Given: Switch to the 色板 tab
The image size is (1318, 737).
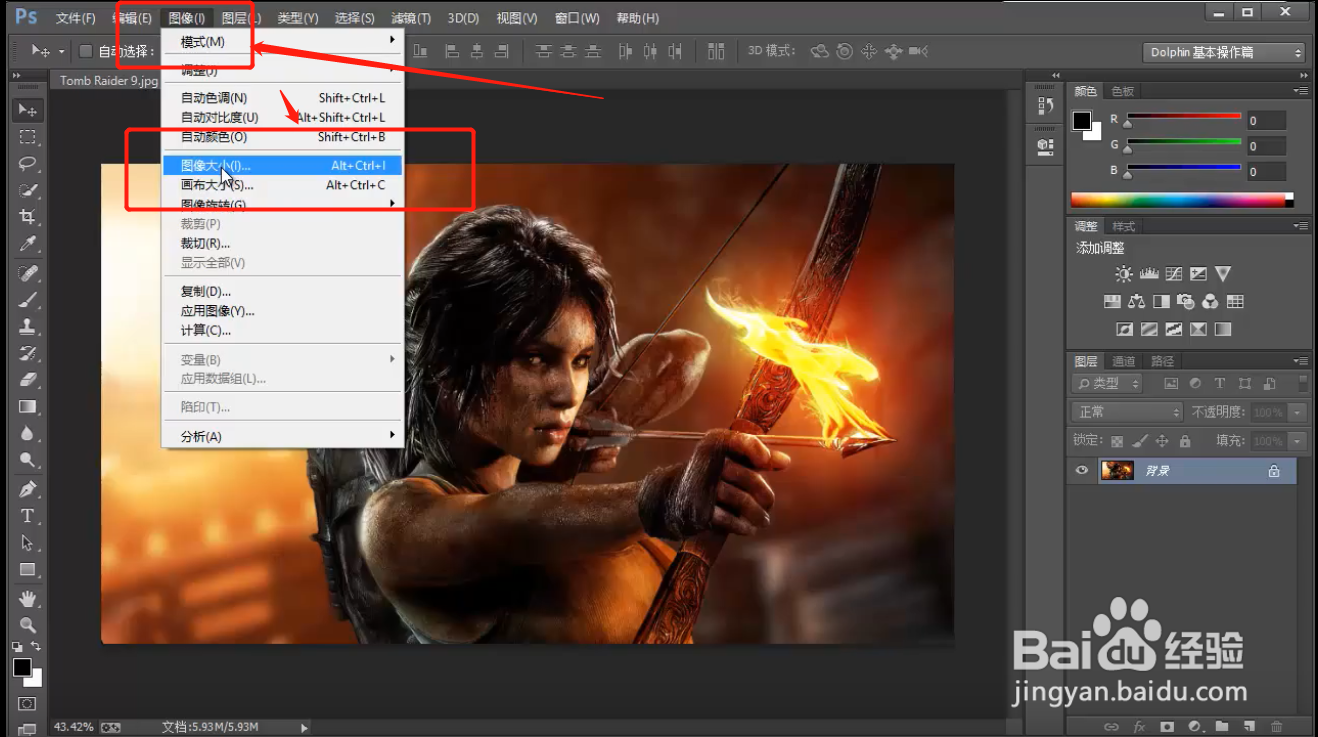Looking at the screenshot, I should click(x=1123, y=91).
